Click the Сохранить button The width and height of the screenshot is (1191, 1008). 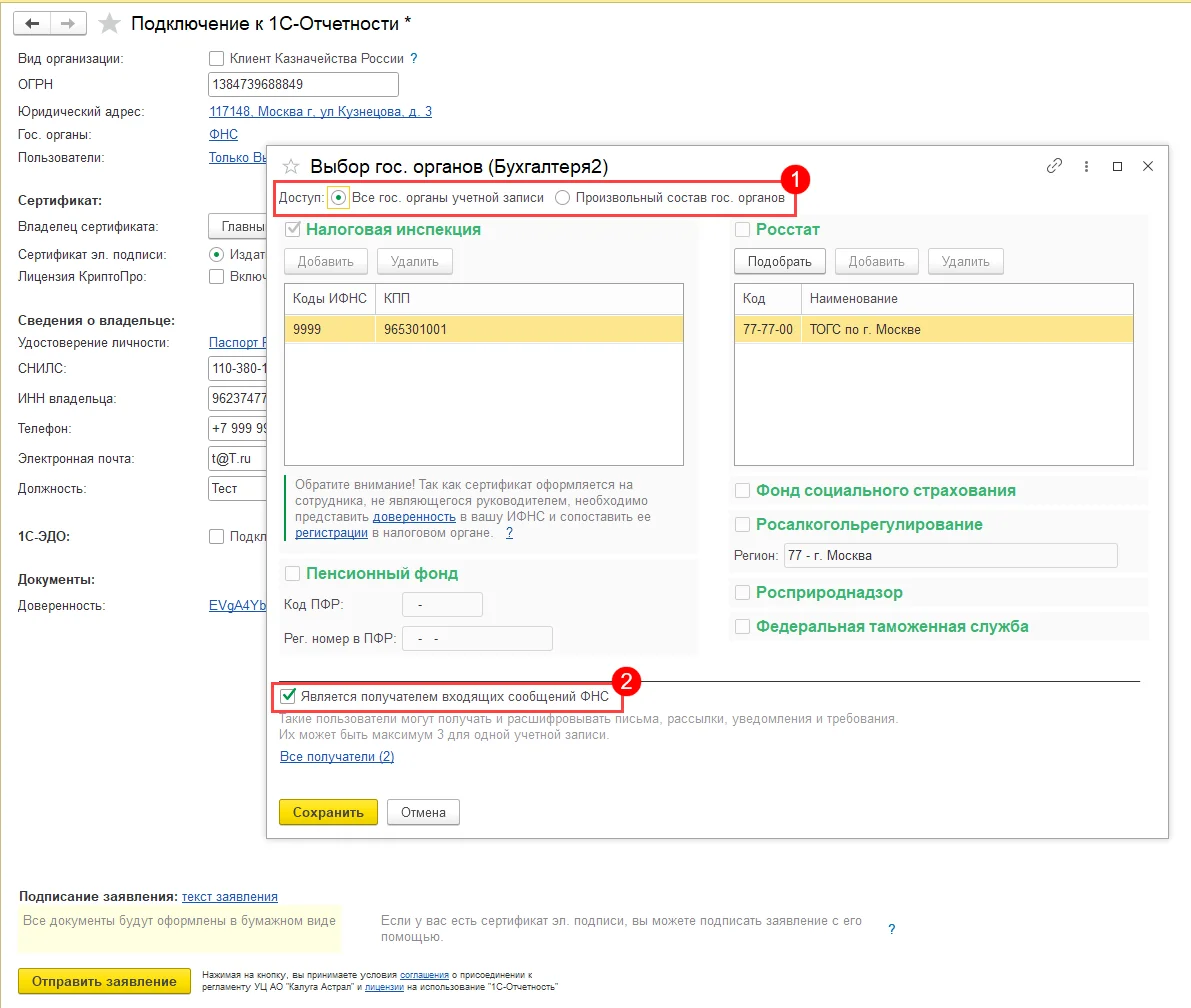328,812
